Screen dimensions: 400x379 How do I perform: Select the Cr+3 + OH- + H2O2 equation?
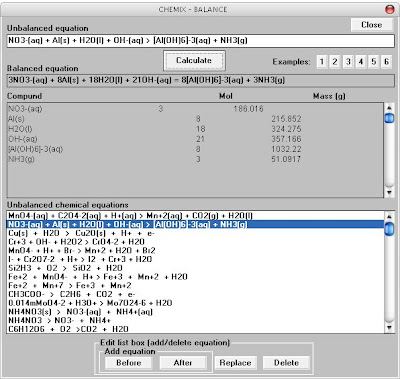[x=195, y=242]
